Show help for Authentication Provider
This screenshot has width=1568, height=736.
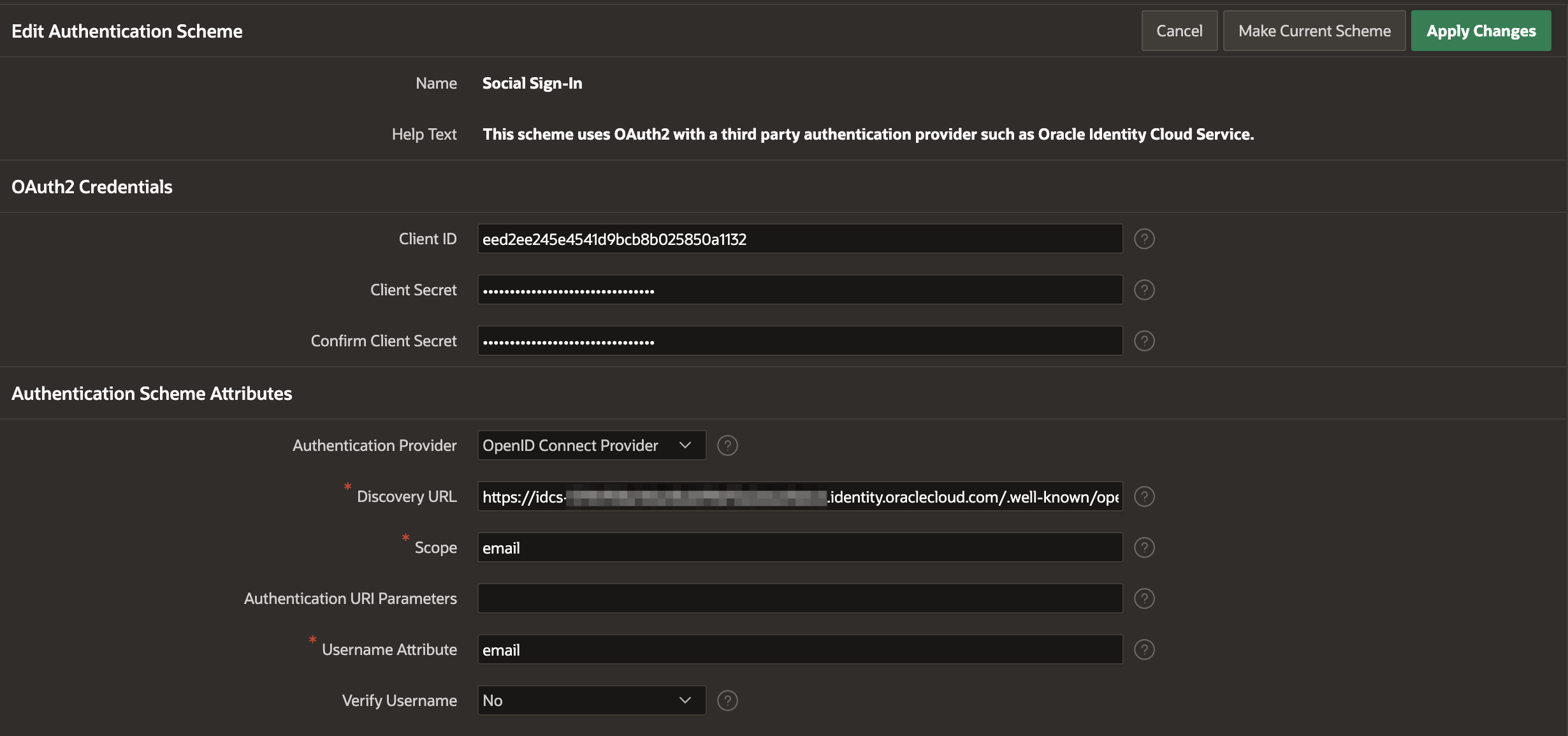pyautogui.click(x=727, y=445)
